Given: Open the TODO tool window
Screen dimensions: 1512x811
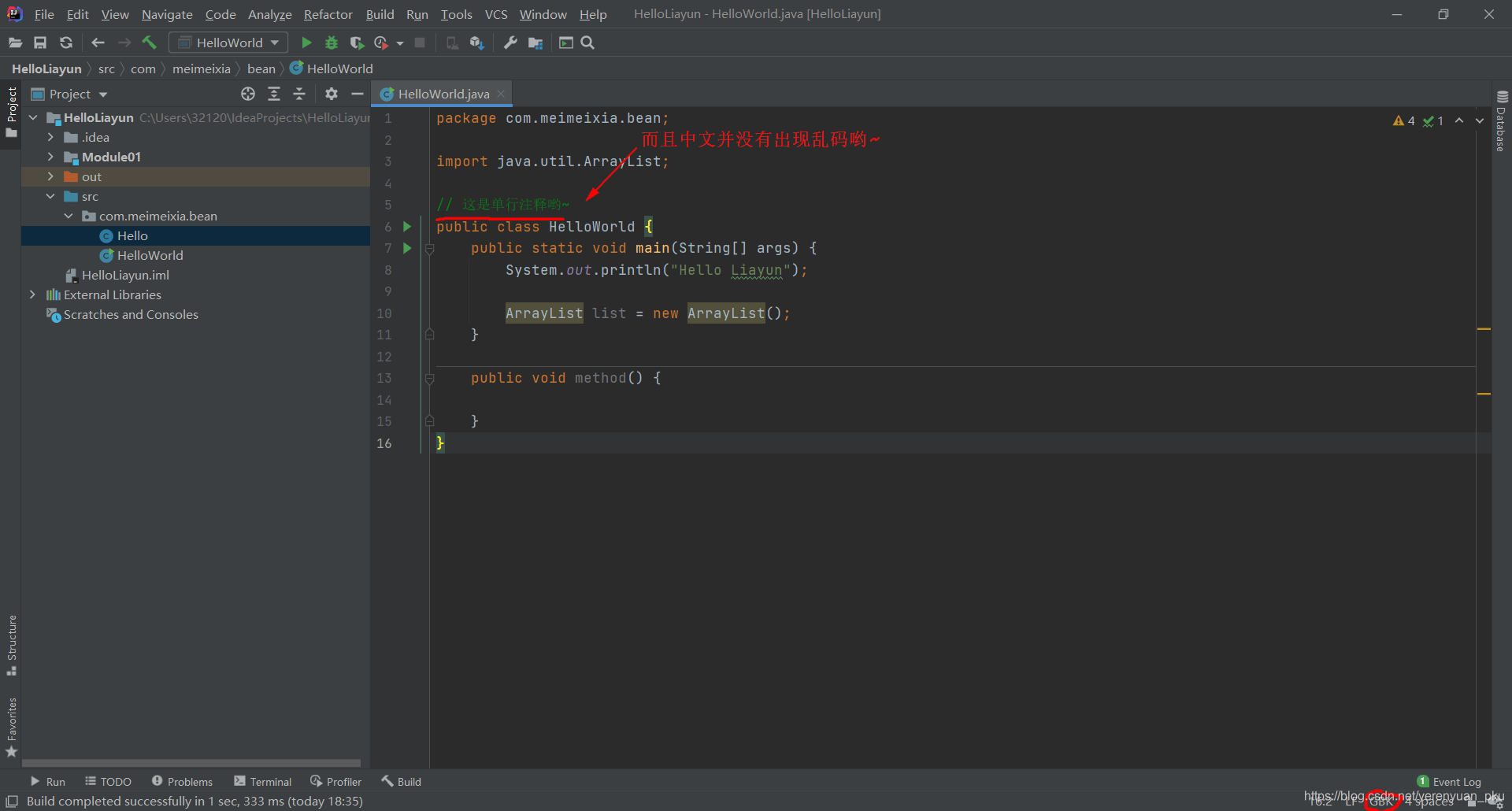Looking at the screenshot, I should pyautogui.click(x=109, y=782).
